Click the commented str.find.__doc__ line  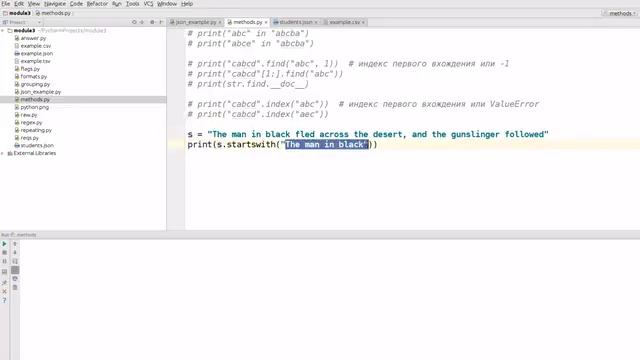click(x=248, y=84)
